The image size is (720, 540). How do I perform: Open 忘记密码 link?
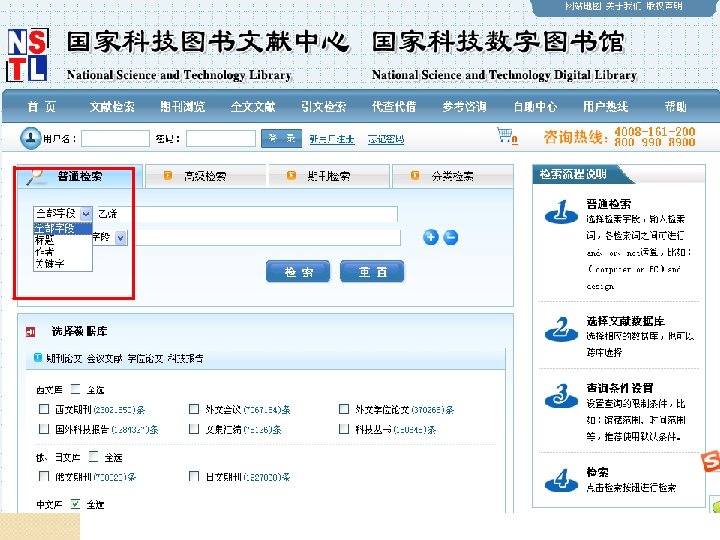(386, 139)
